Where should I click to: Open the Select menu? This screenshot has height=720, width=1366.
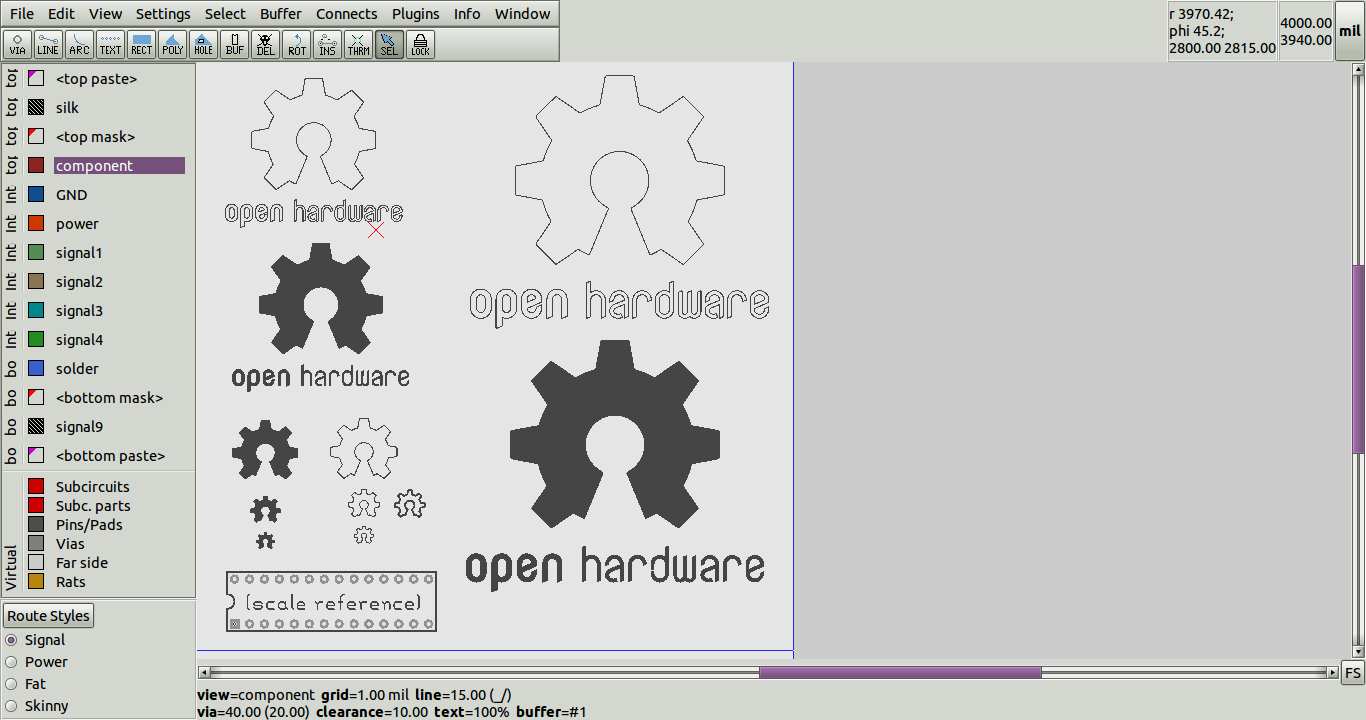click(225, 14)
